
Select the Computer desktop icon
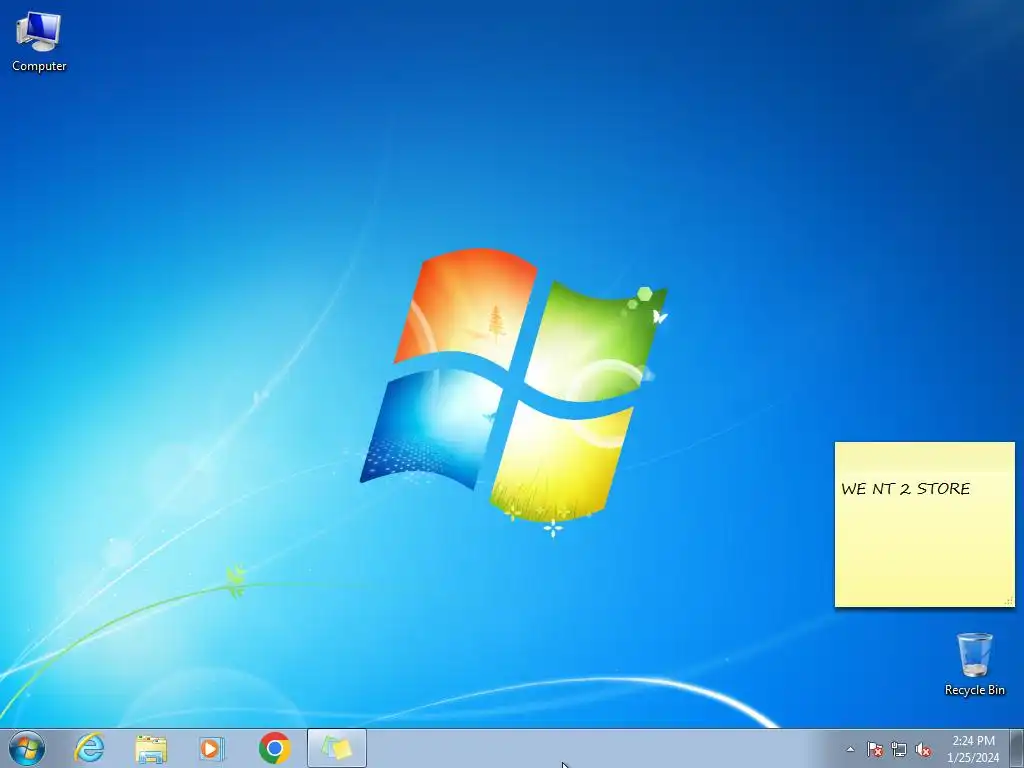point(39,41)
